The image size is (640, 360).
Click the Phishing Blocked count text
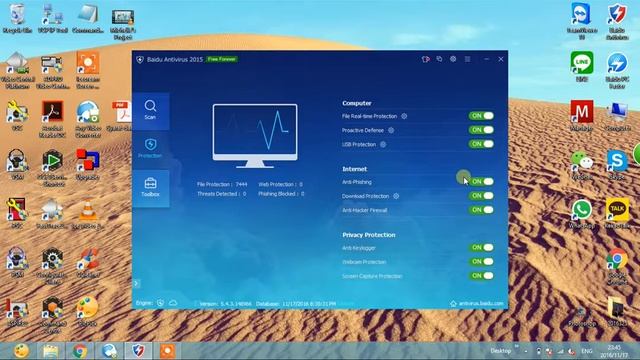(281, 194)
